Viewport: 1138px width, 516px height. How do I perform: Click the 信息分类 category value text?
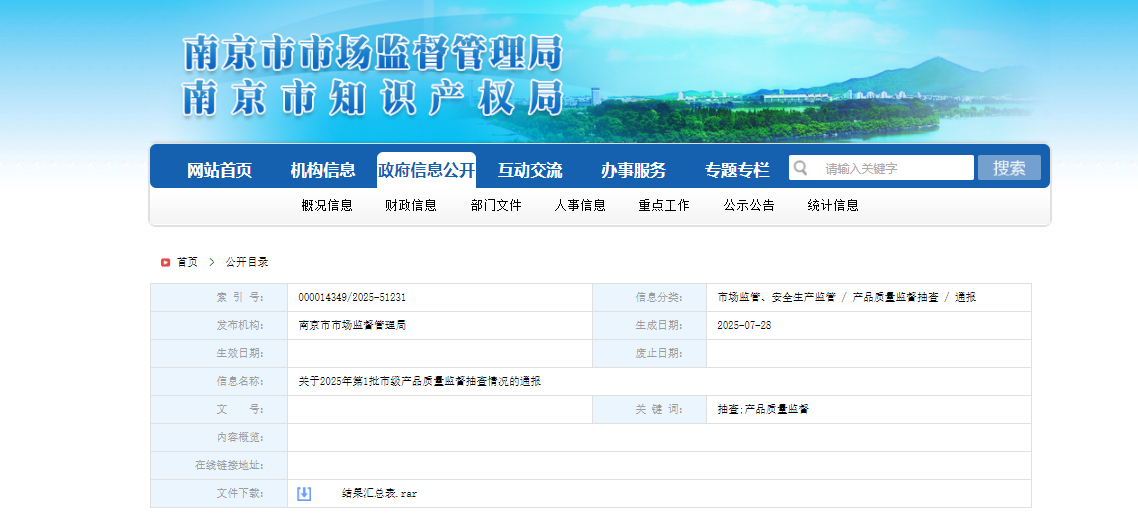pos(846,298)
